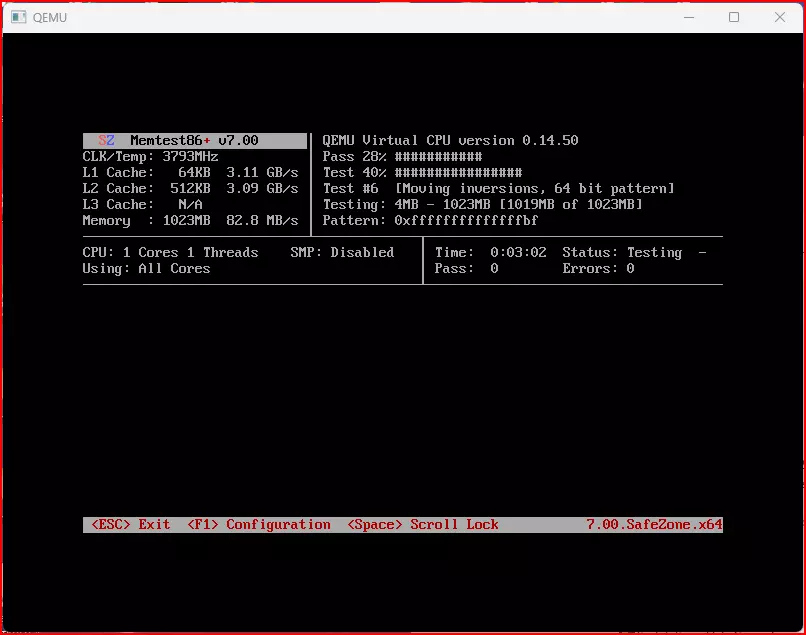Click the QEMU Virtual CPU version text
The height and width of the screenshot is (635, 806).
[x=450, y=140]
